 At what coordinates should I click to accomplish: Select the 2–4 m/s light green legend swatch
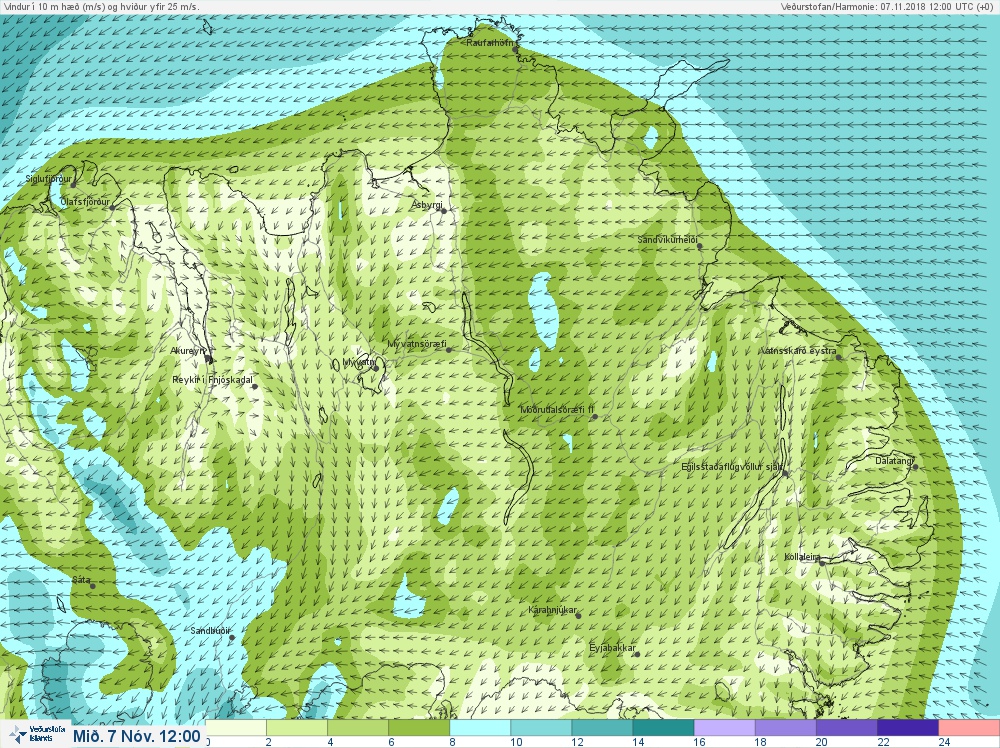(297, 728)
